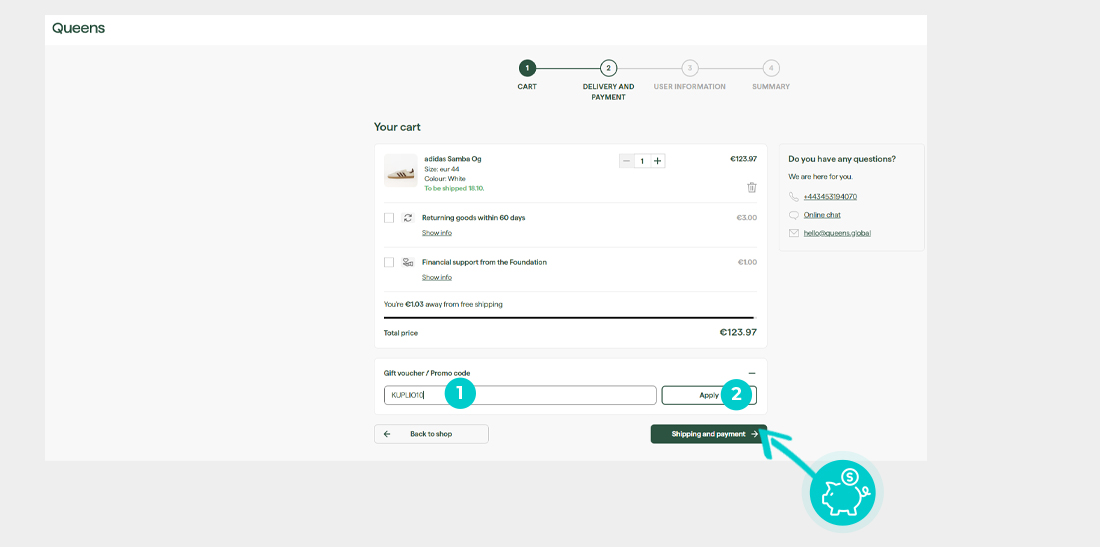Enable Returning goods within 60 days checkbox
The height and width of the screenshot is (547, 1100).
(389, 218)
